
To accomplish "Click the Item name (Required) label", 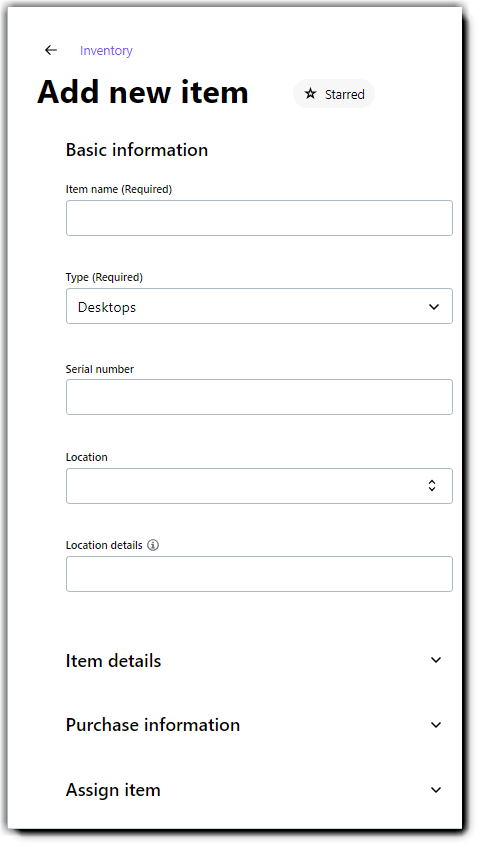I will click(119, 189).
